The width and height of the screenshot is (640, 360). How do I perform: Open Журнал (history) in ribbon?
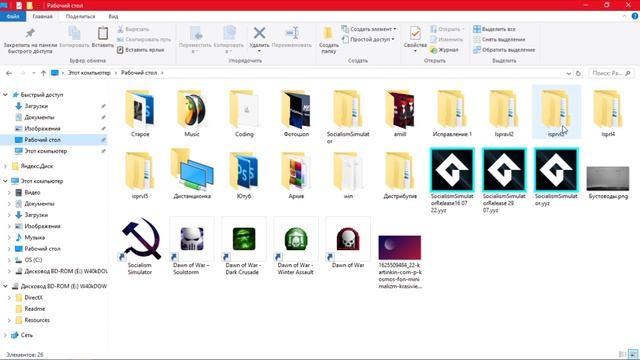444,50
